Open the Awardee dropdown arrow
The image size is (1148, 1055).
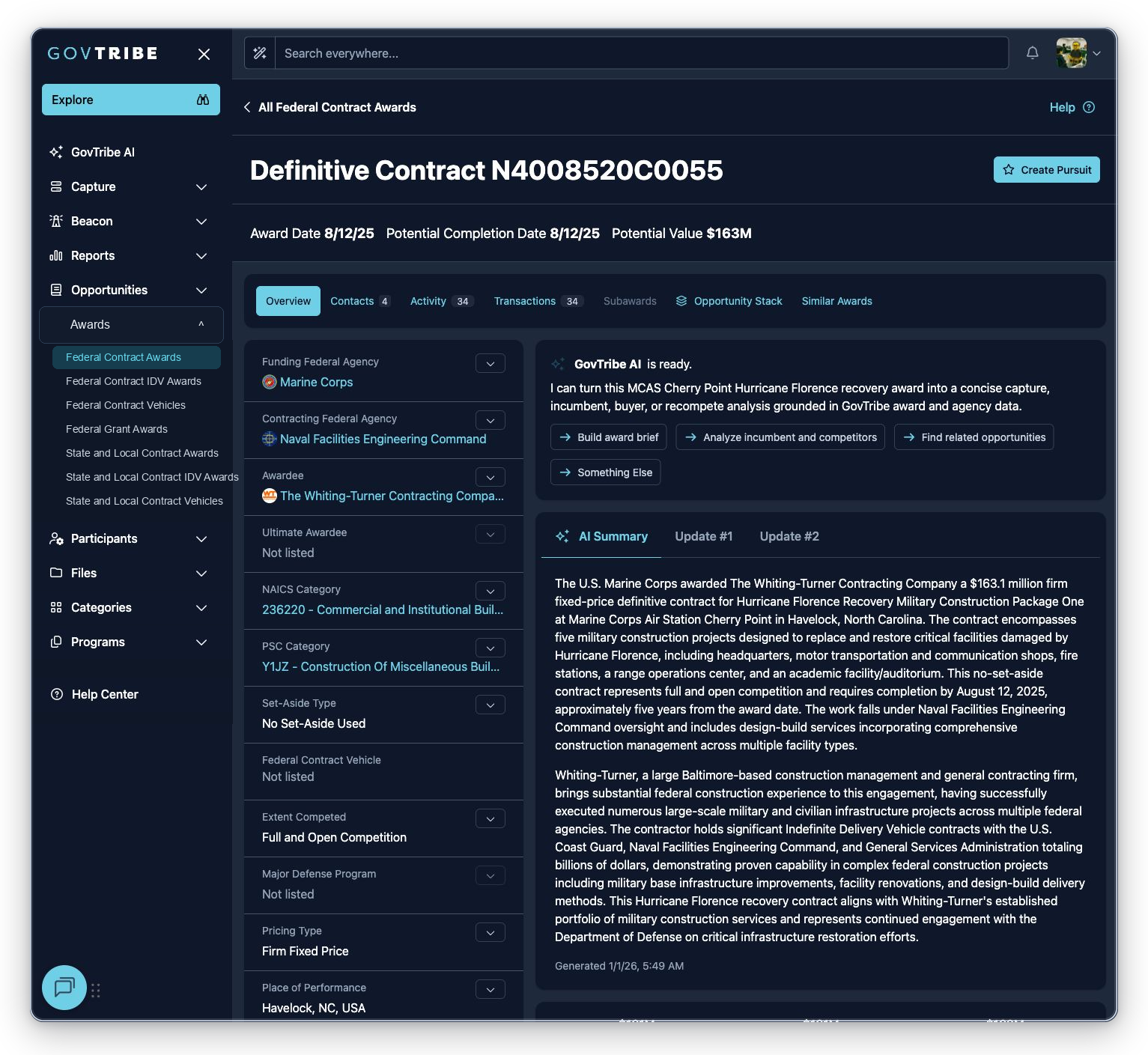click(x=491, y=477)
